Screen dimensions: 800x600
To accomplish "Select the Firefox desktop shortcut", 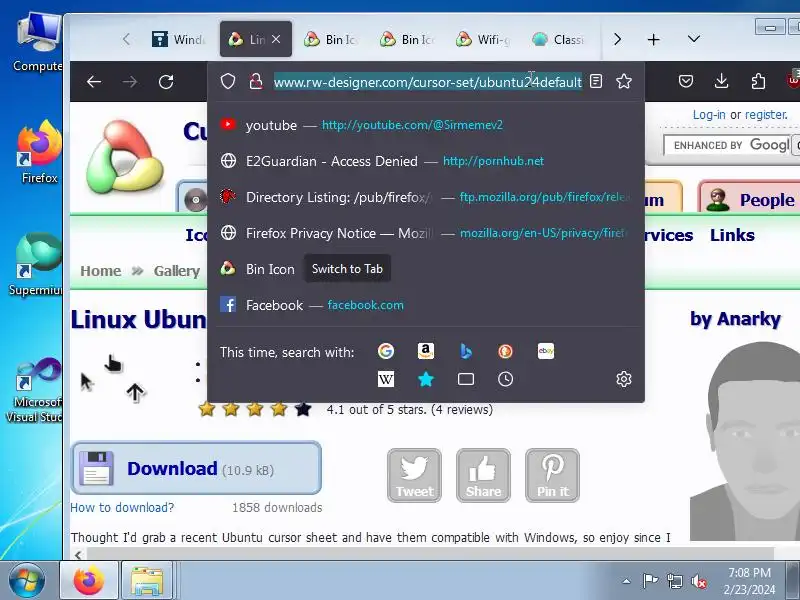I will [39, 152].
